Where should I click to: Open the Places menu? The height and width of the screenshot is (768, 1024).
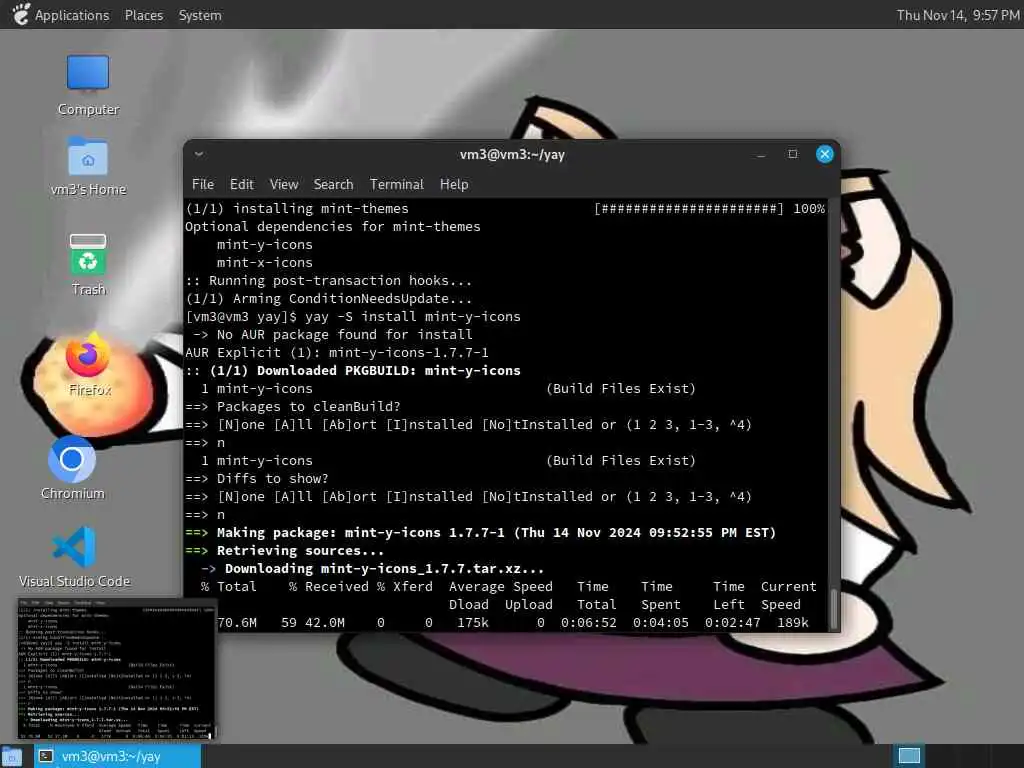(x=144, y=15)
